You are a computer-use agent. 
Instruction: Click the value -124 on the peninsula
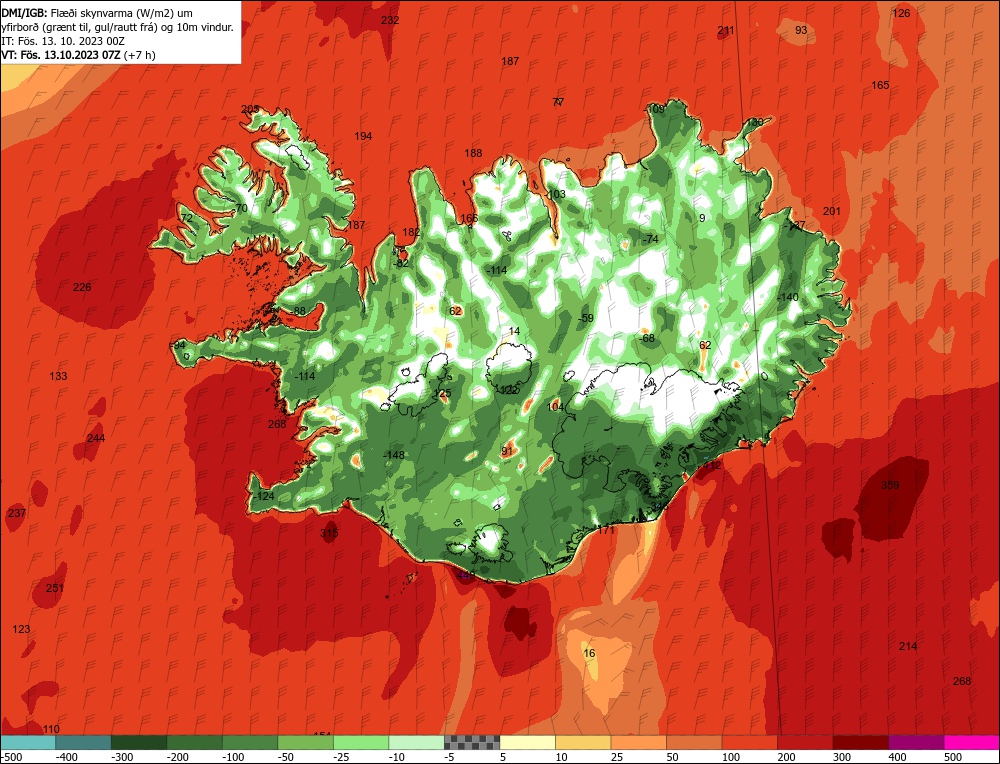click(x=263, y=496)
